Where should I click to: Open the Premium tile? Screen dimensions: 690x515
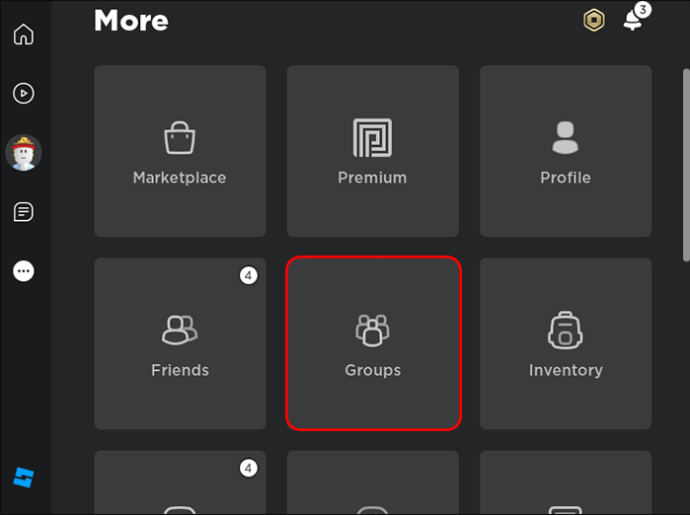click(x=373, y=151)
